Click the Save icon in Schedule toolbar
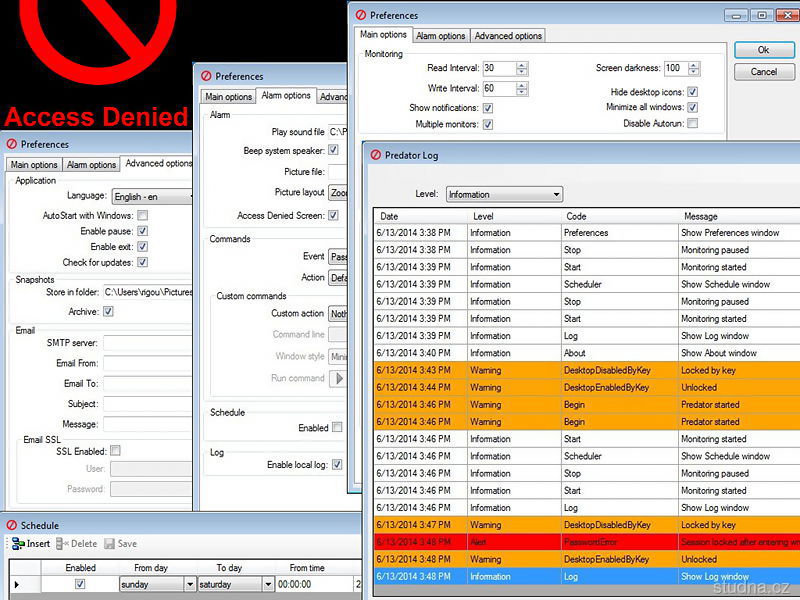 [x=109, y=544]
